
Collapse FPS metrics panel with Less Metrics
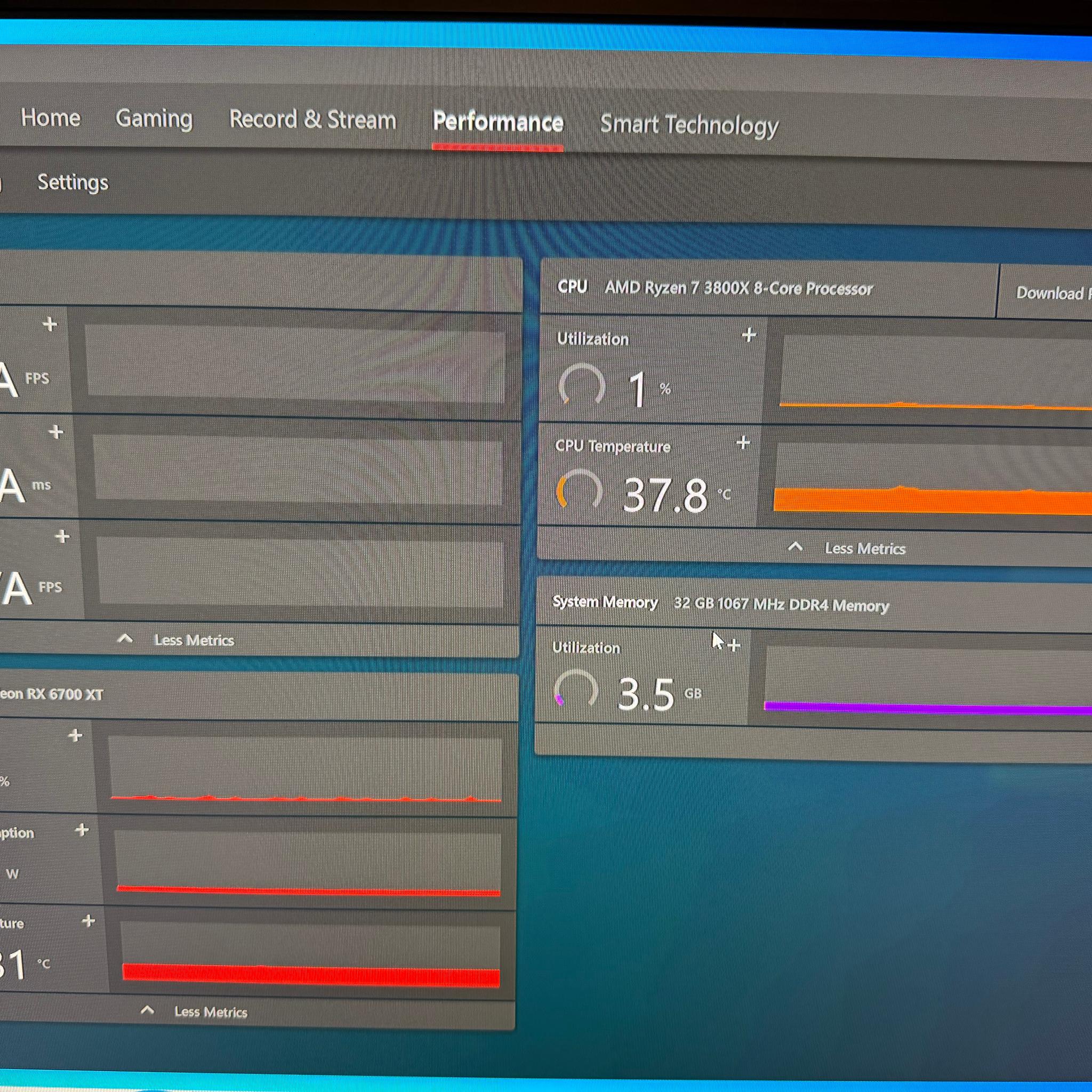[x=176, y=640]
